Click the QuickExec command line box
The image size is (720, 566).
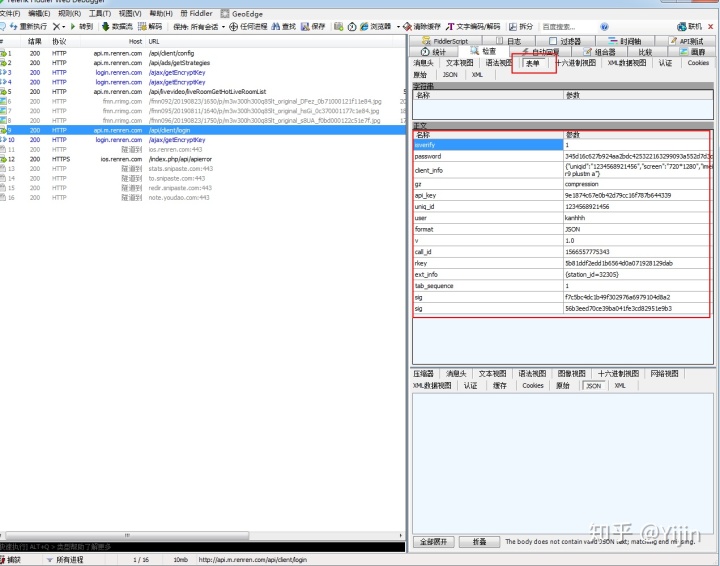pos(202,547)
